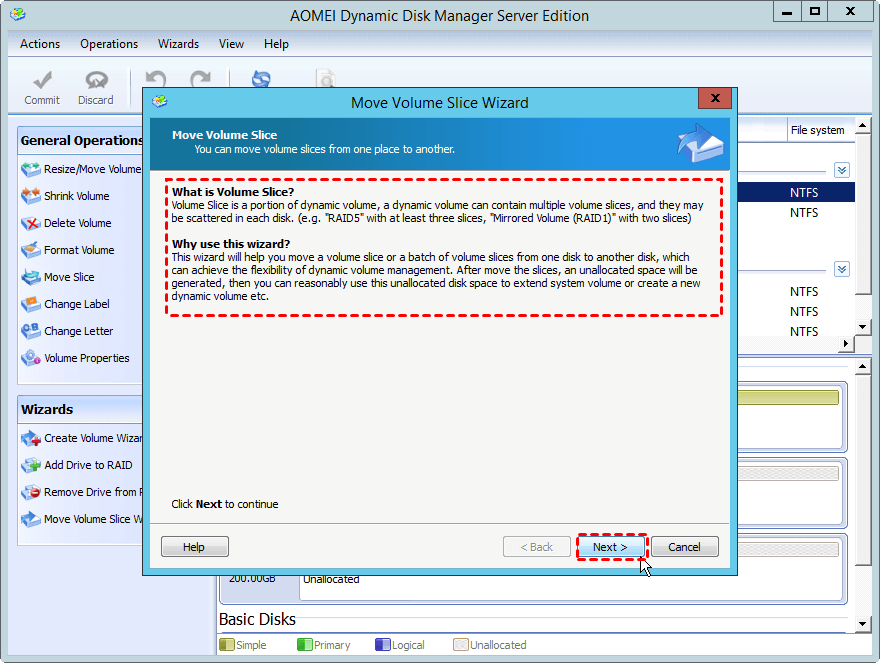Close the Move Volume Slice Wizard dialog

point(715,98)
